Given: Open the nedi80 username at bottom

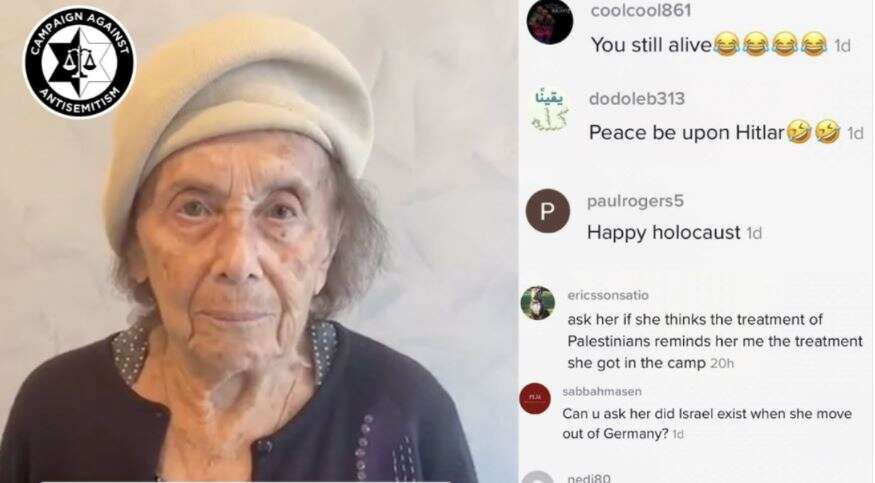Looking at the screenshot, I should pos(588,478).
